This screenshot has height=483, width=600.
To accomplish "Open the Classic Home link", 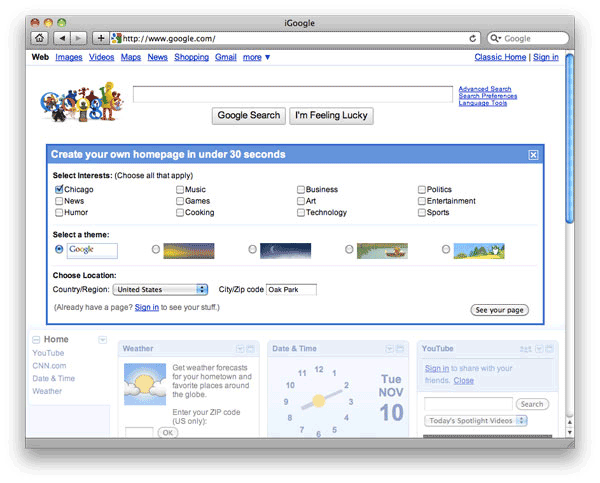I will (x=500, y=57).
